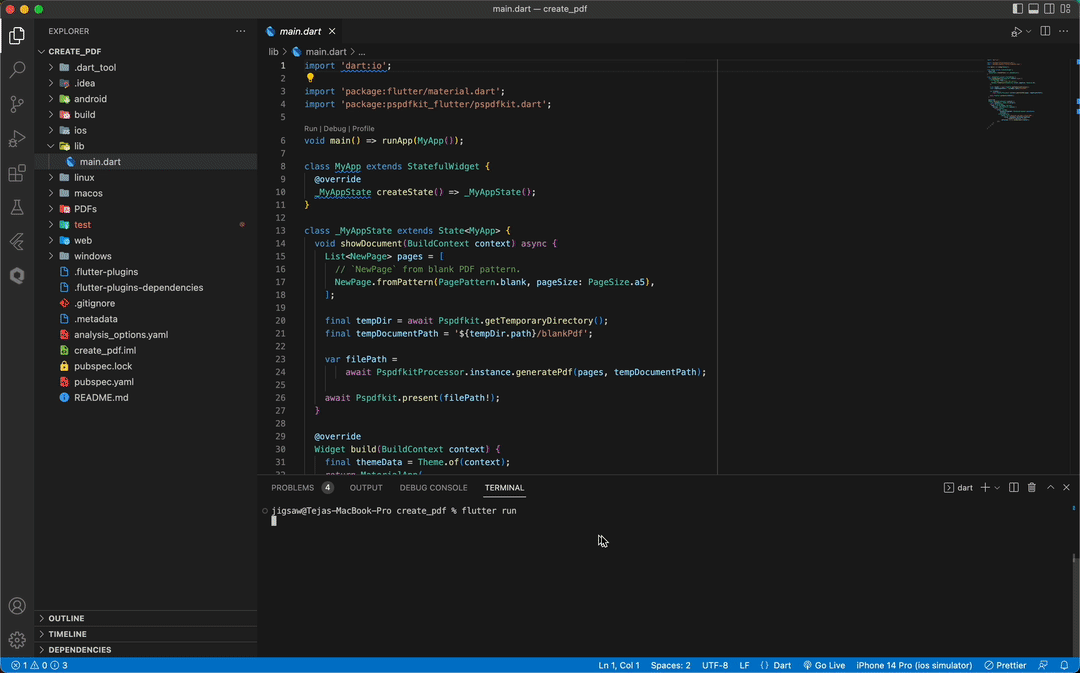Click the Go Live button in status bar
This screenshot has width=1080, height=673.
coord(824,665)
